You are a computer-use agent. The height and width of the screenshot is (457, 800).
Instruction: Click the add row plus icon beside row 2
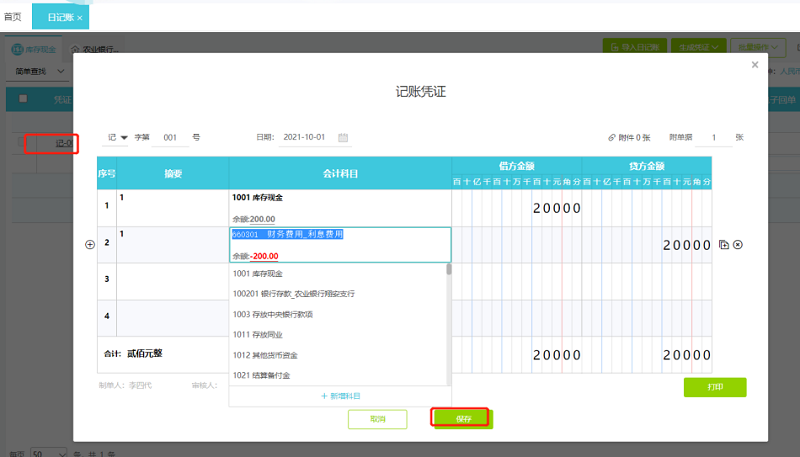90,244
